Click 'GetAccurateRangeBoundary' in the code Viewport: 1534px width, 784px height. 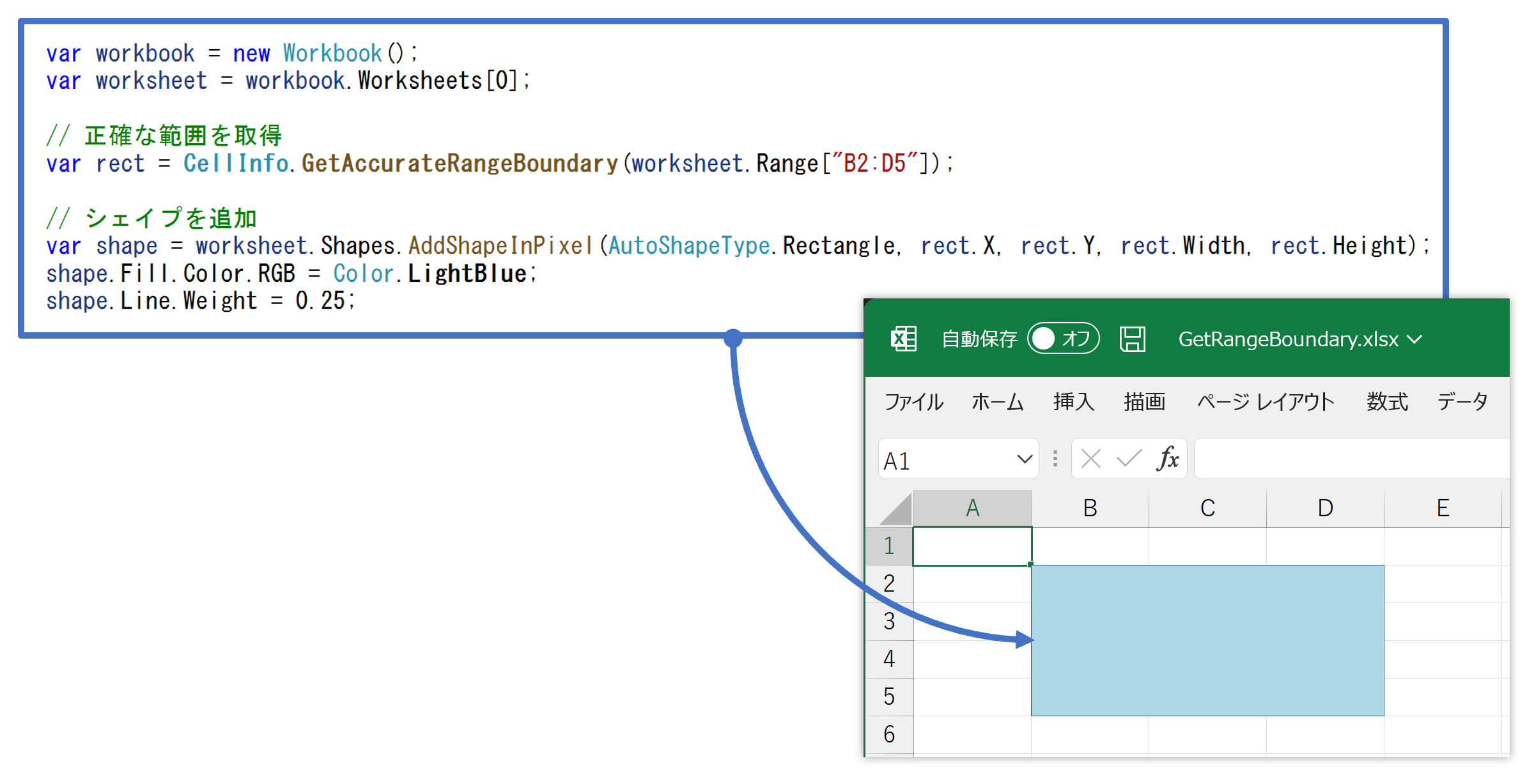(x=460, y=164)
